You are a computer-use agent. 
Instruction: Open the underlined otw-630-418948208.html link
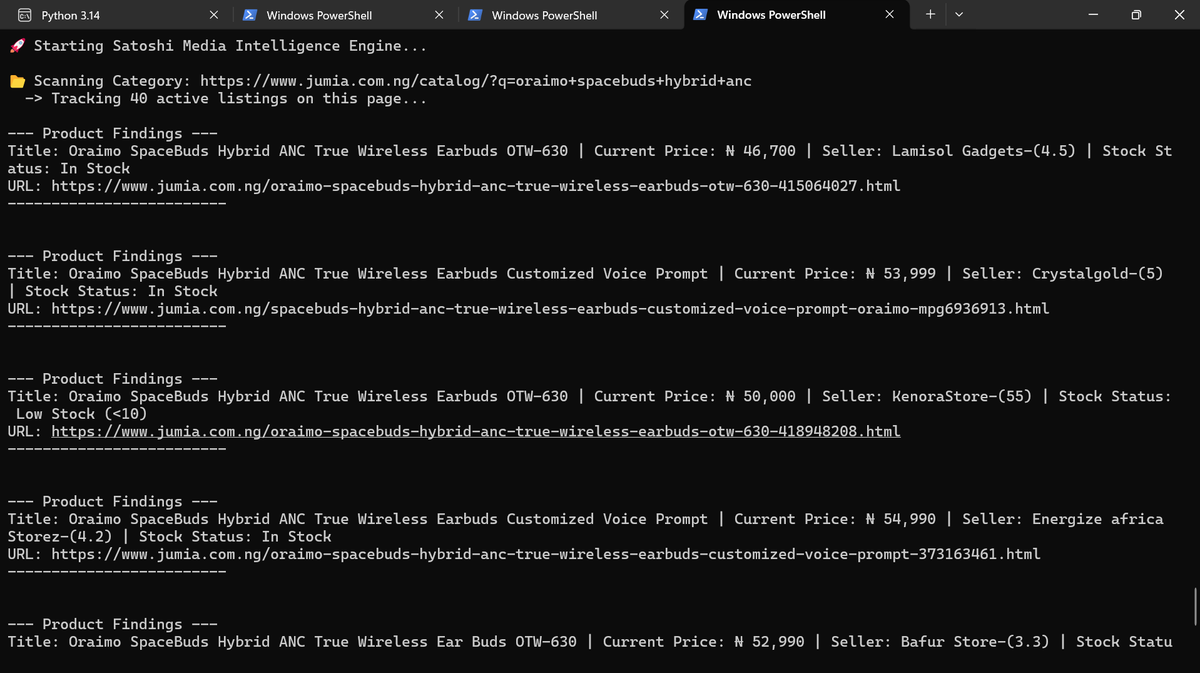475,431
